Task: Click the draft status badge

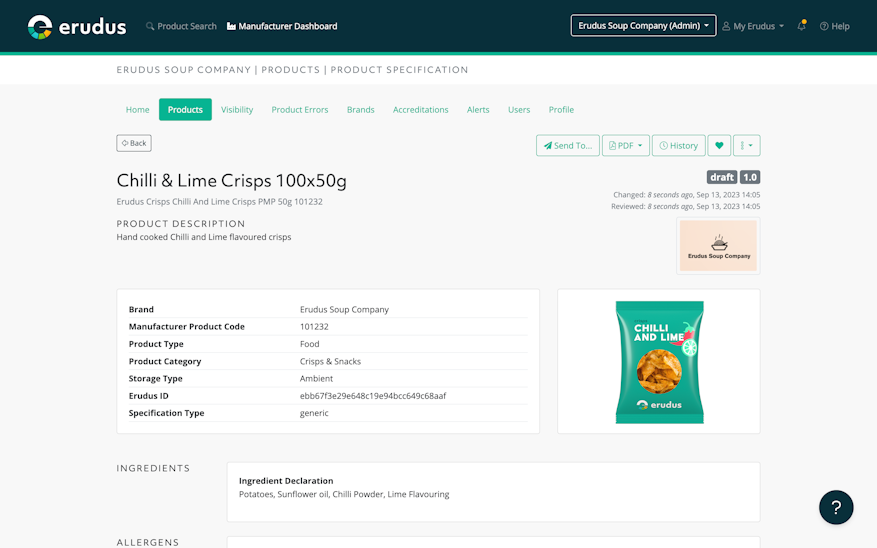Action: [x=722, y=177]
